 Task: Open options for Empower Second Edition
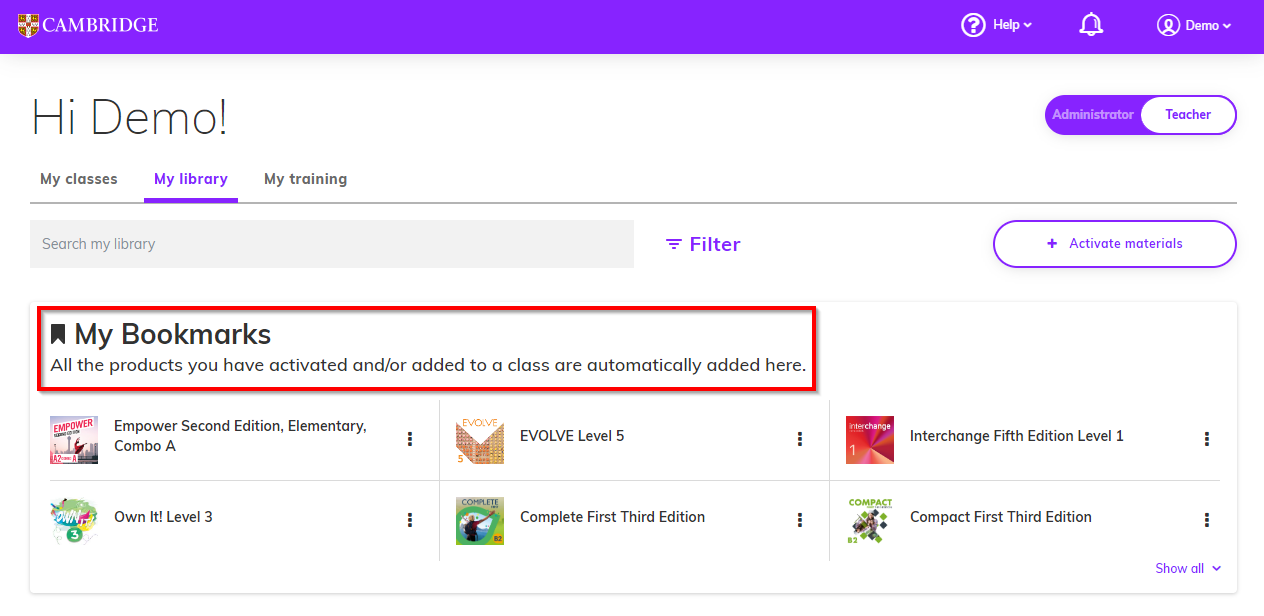(x=410, y=439)
